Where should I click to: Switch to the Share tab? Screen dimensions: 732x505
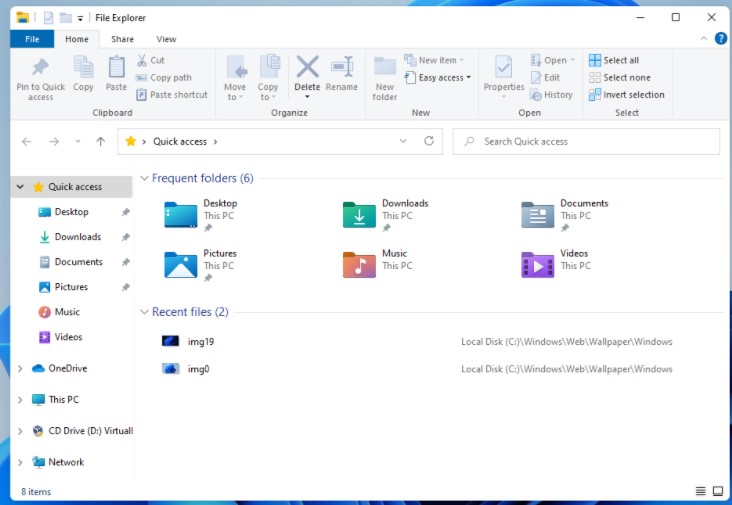click(x=122, y=39)
